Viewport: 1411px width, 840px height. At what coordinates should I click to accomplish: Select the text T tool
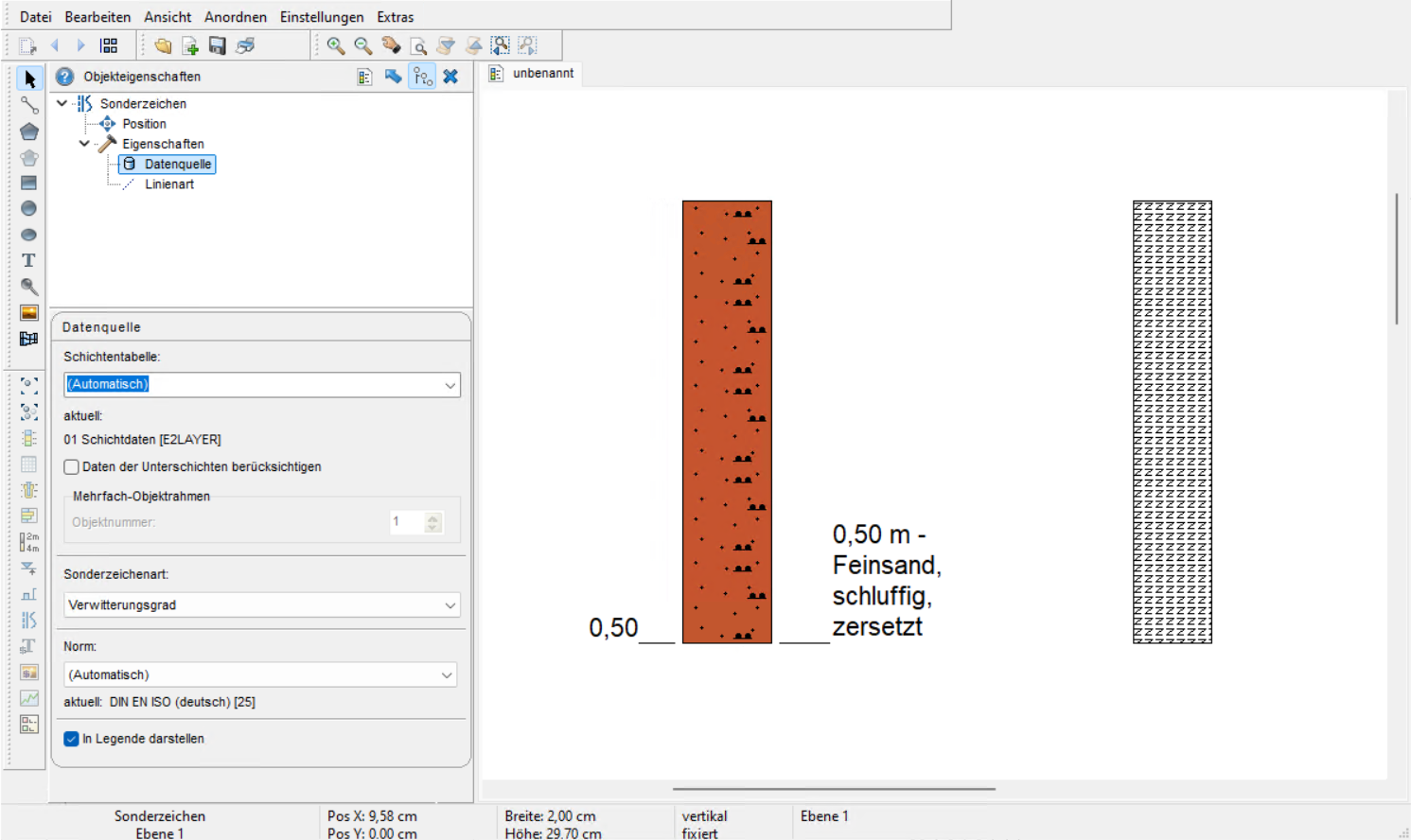(x=29, y=260)
